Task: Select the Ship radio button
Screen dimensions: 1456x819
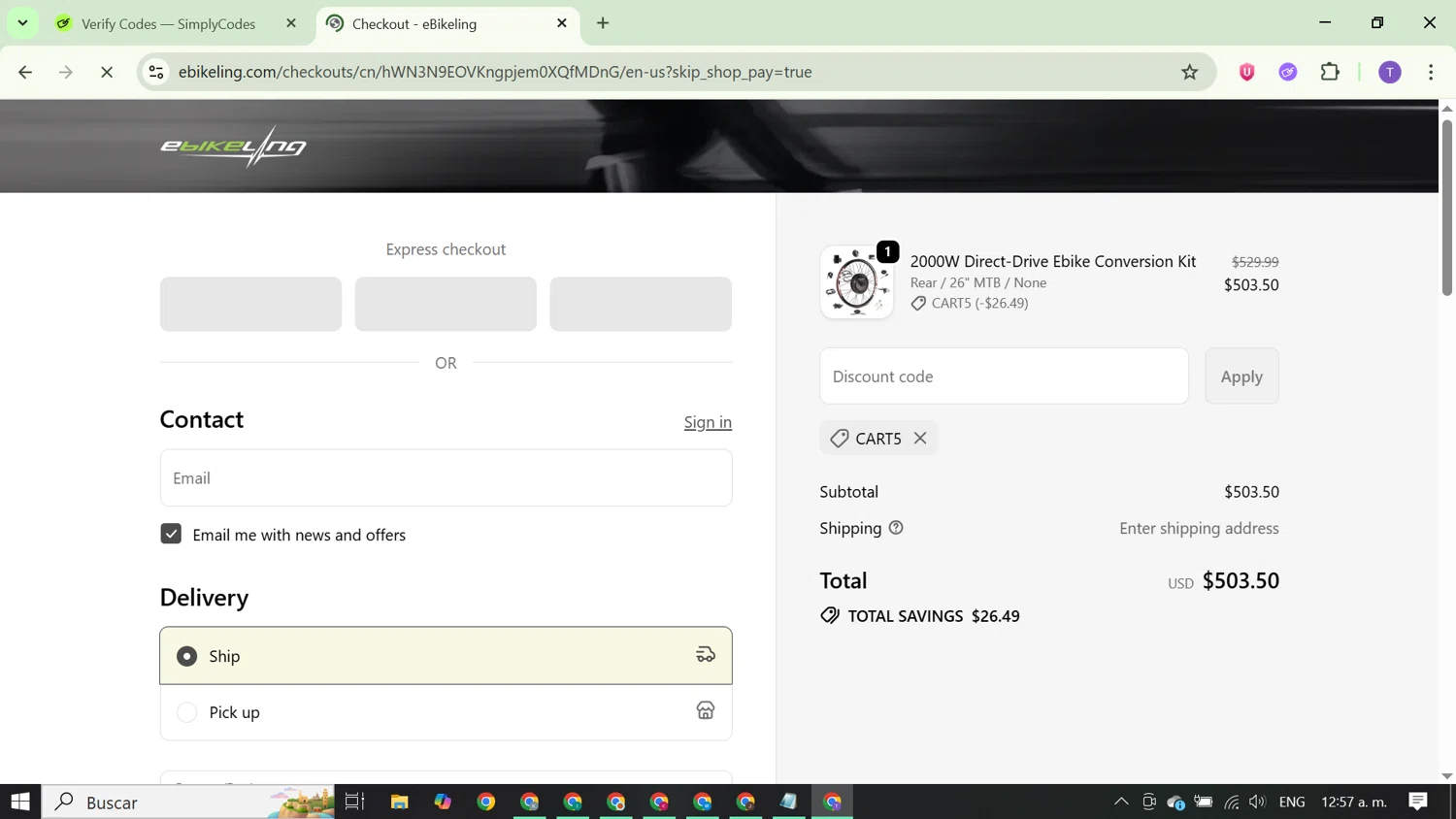Action: tap(186, 657)
